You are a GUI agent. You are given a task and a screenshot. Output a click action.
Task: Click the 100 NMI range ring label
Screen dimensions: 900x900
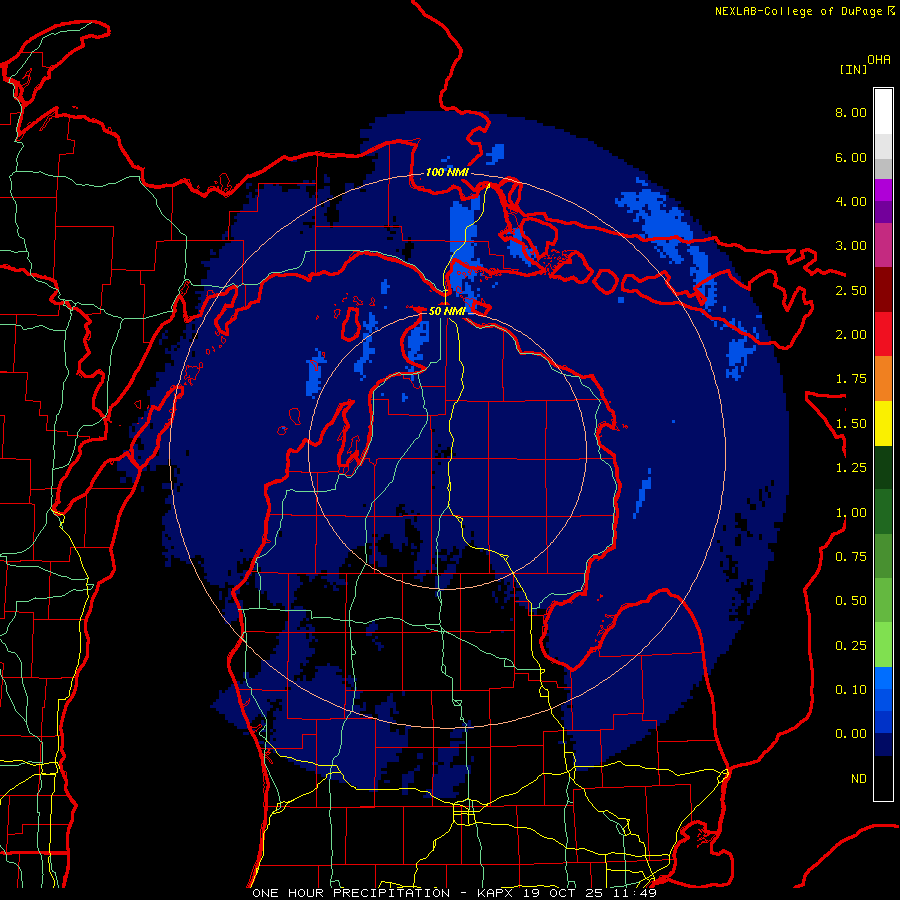coord(447,172)
